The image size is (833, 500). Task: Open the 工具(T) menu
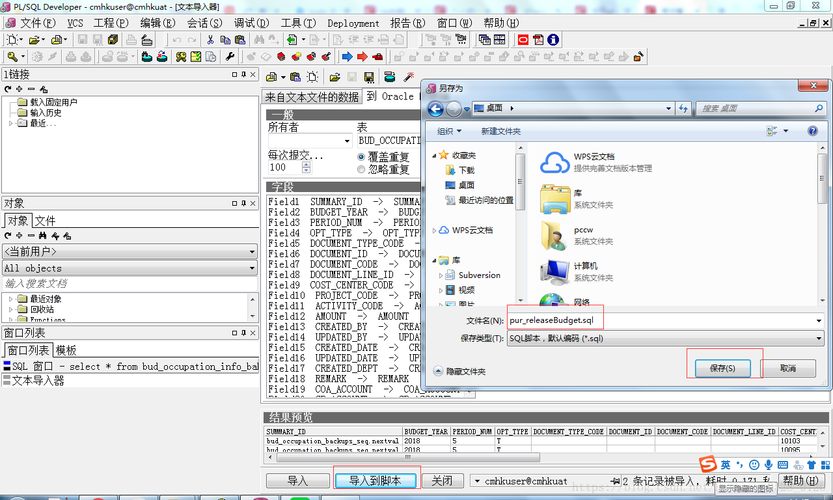click(298, 23)
